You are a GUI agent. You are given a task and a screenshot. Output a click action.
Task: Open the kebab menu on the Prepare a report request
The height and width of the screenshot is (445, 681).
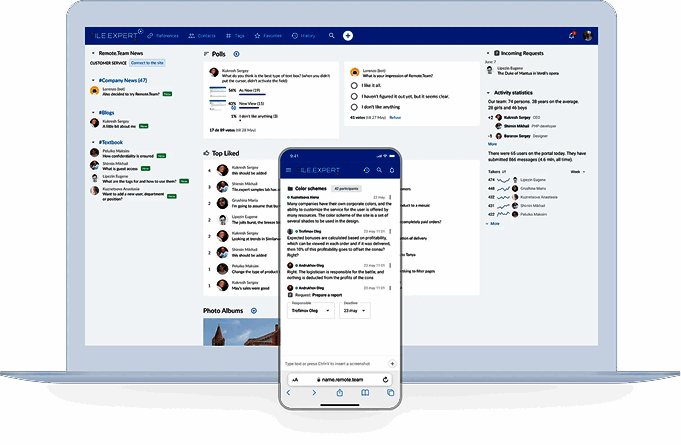point(390,288)
